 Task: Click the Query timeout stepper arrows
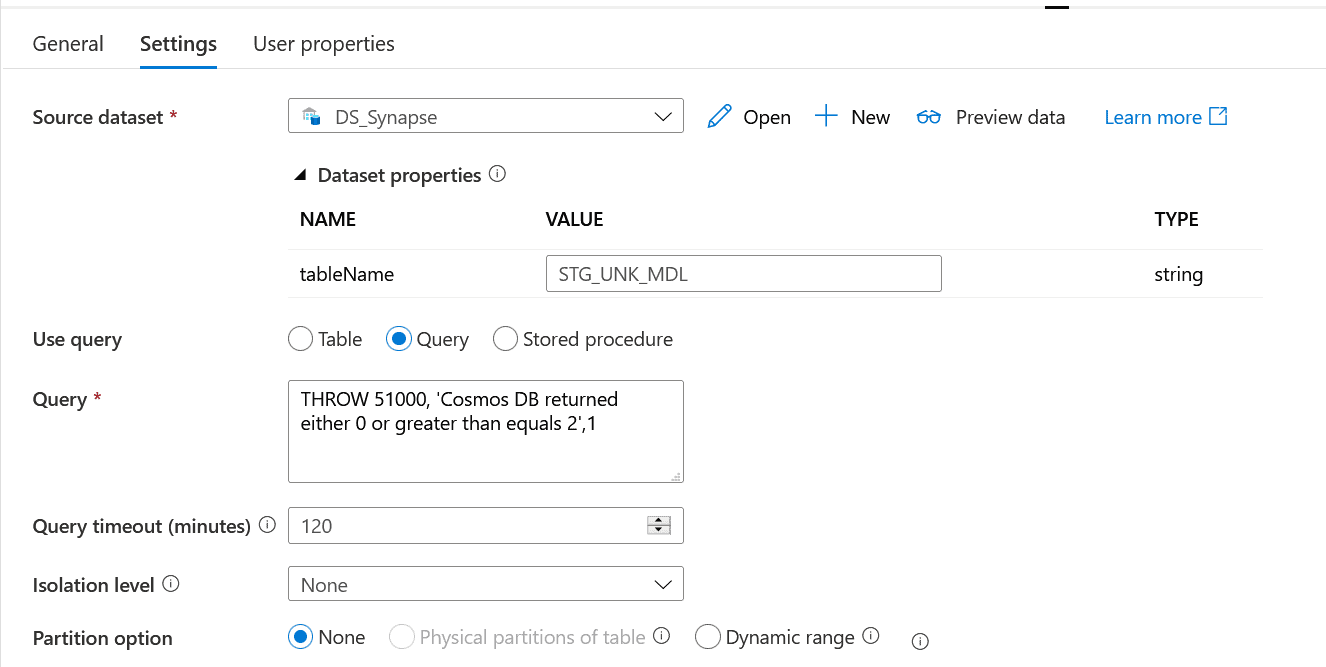(x=658, y=525)
